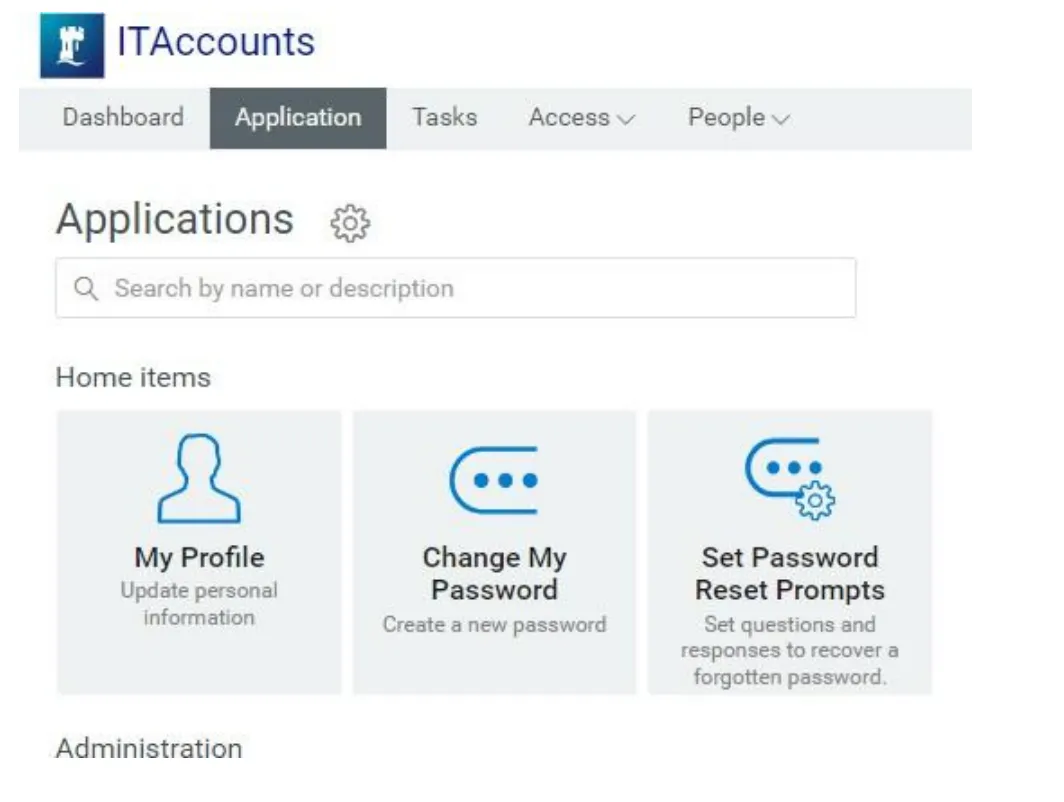Expand the People dropdown menu
The width and height of the screenshot is (1064, 802).
(x=739, y=118)
